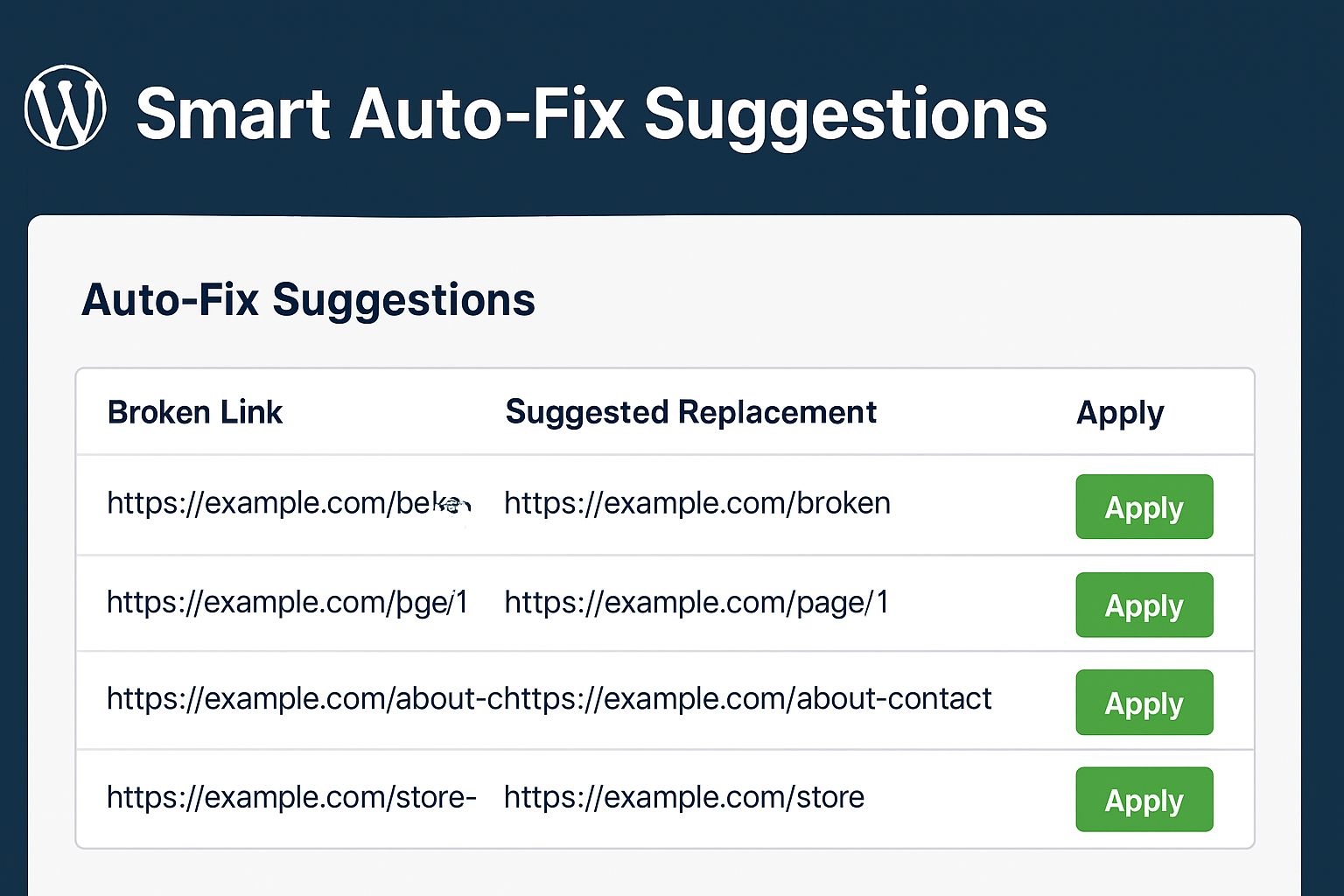Sort by the Suggested Replacement column header

point(690,412)
